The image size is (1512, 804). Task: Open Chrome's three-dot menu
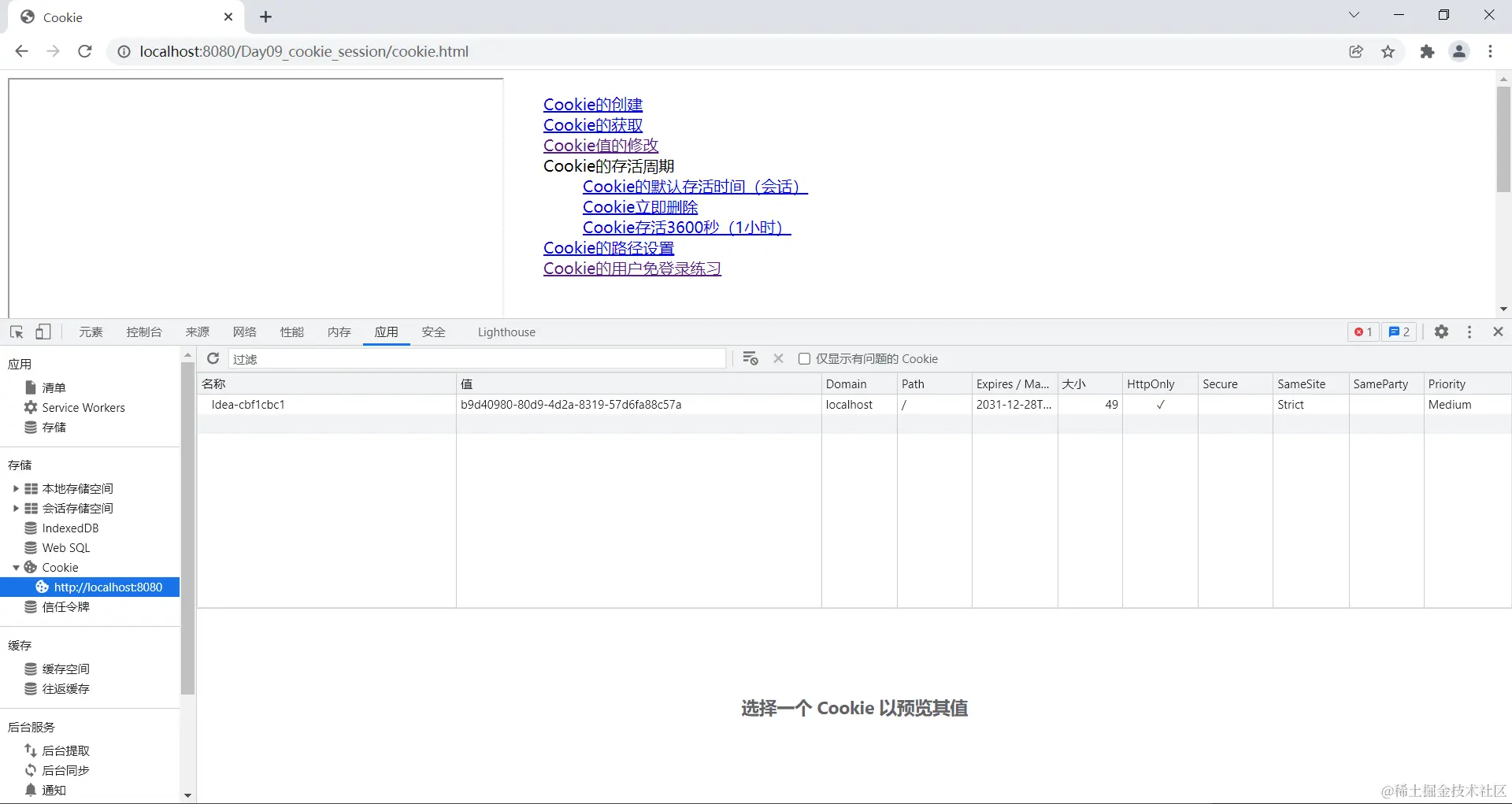click(1491, 51)
